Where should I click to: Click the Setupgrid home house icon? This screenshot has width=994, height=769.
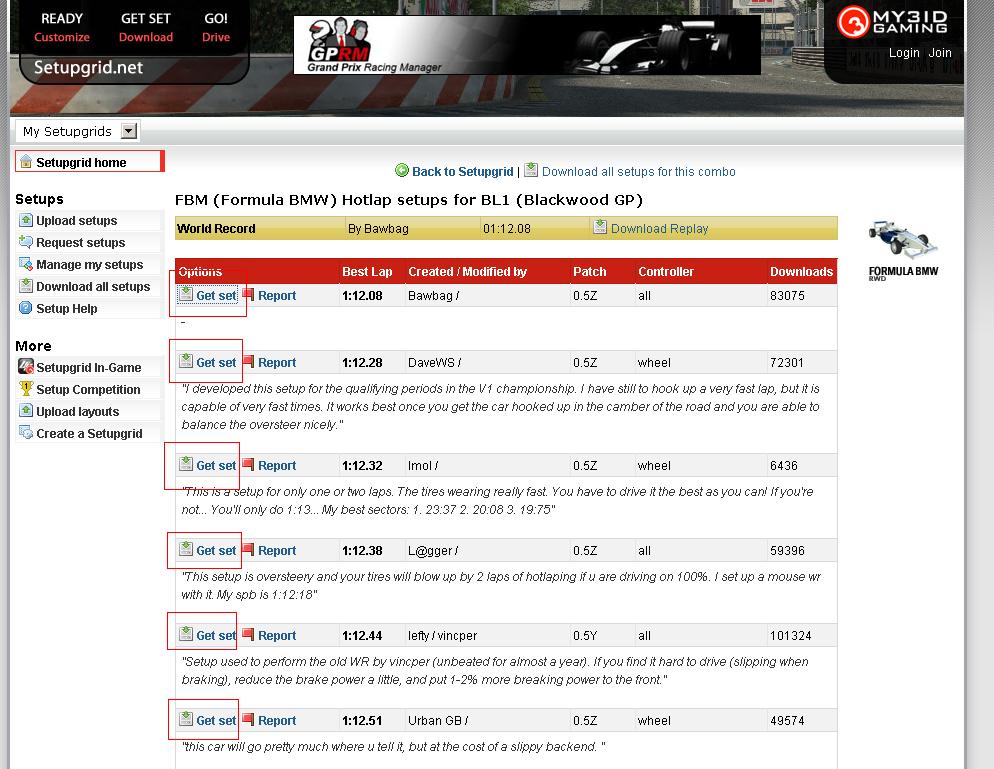pos(26,162)
